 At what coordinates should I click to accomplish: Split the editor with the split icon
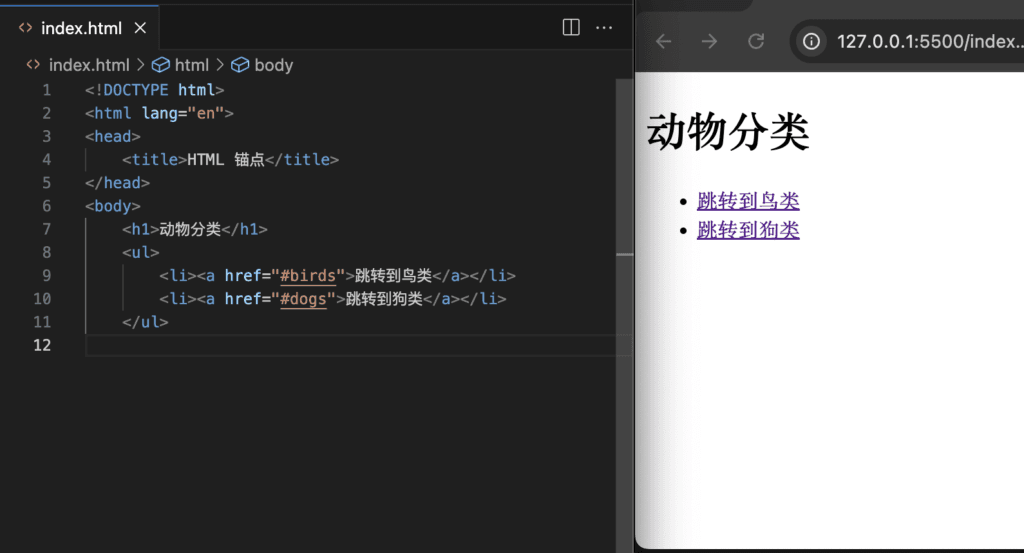(x=571, y=27)
